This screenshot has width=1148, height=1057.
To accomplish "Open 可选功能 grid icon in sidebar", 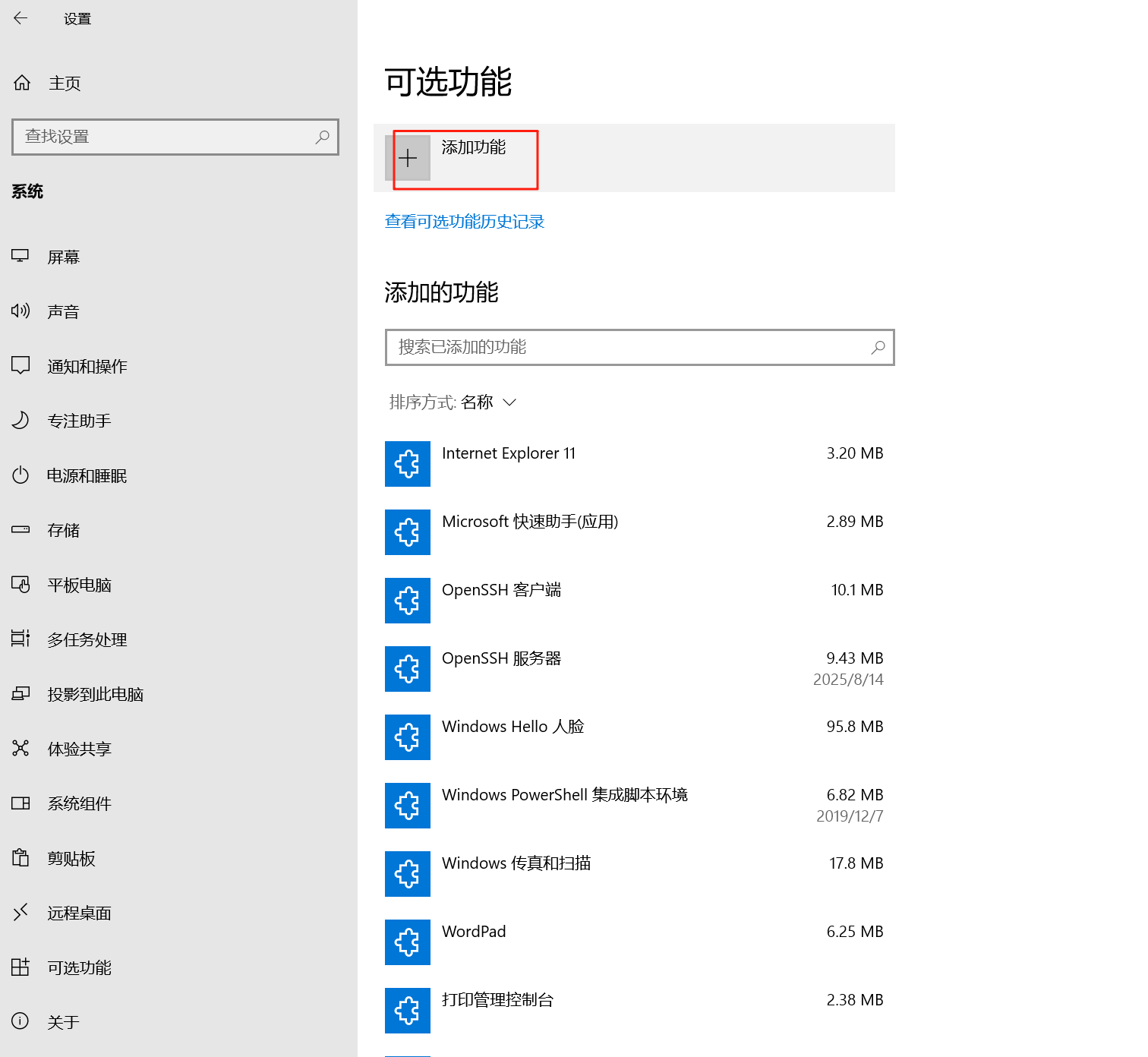I will 20,967.
